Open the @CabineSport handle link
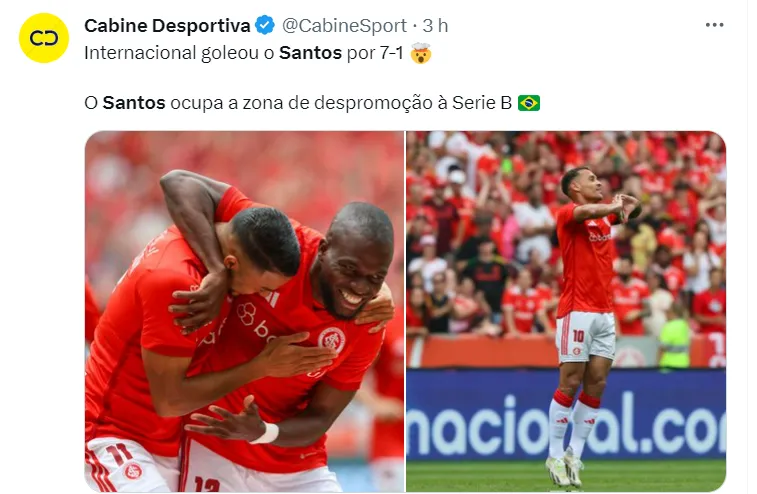Viewport: 757px width, 494px height. 344,26
